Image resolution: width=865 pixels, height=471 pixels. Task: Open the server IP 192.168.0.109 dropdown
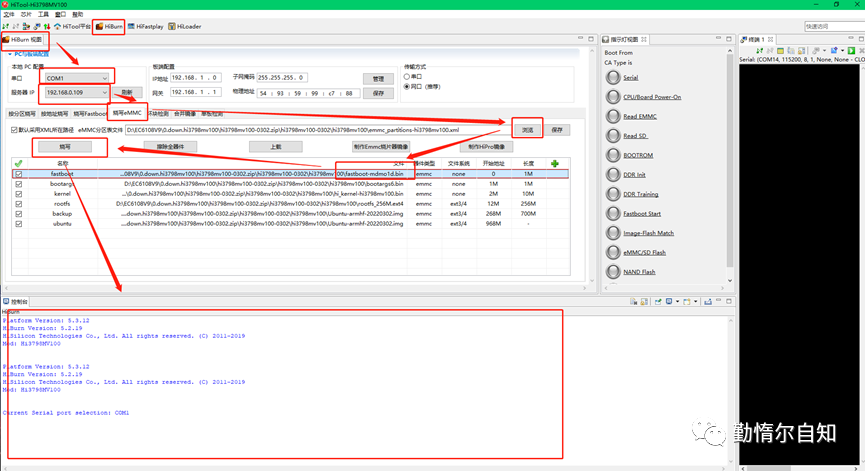click(x=77, y=92)
